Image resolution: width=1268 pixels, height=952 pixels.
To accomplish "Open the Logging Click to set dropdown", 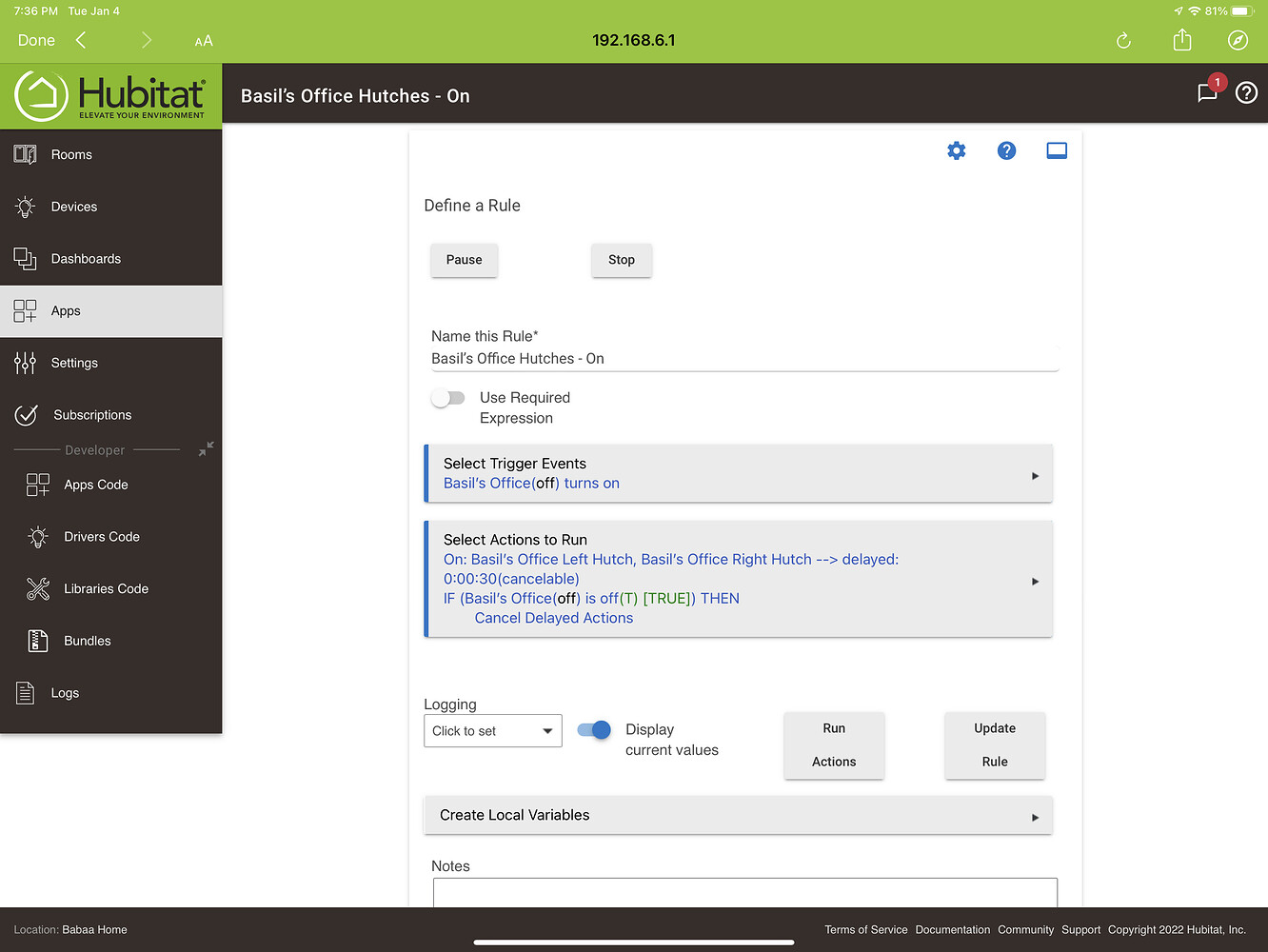I will (x=492, y=730).
